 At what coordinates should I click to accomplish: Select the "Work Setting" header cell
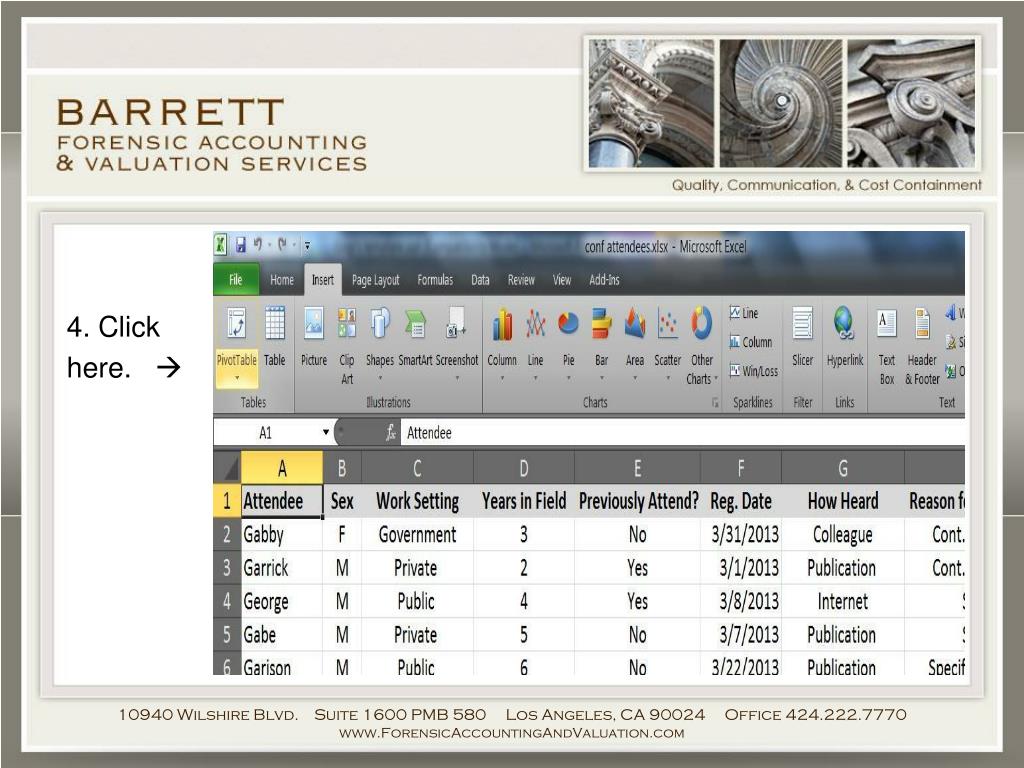[417, 501]
